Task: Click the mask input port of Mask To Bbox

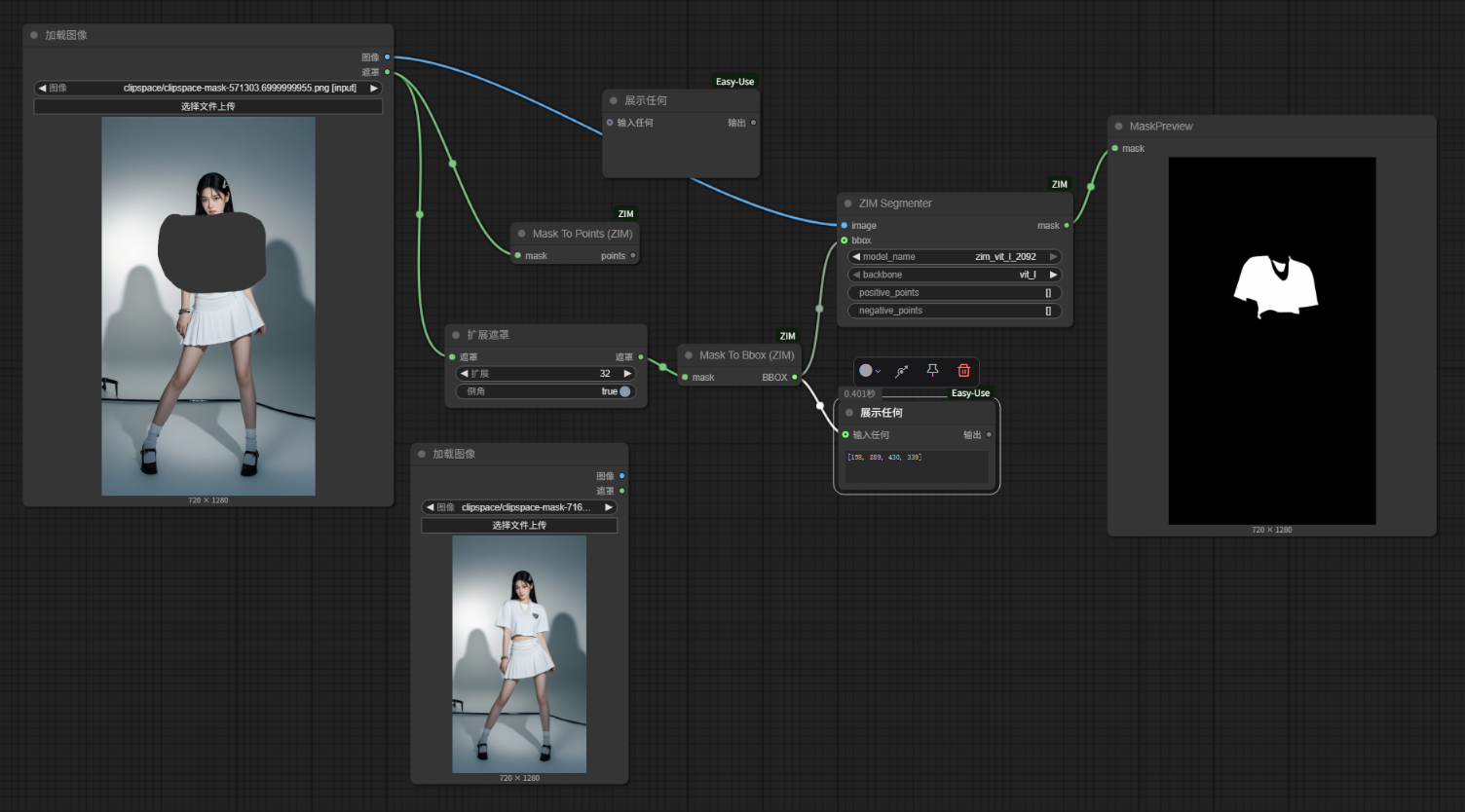Action: click(685, 377)
